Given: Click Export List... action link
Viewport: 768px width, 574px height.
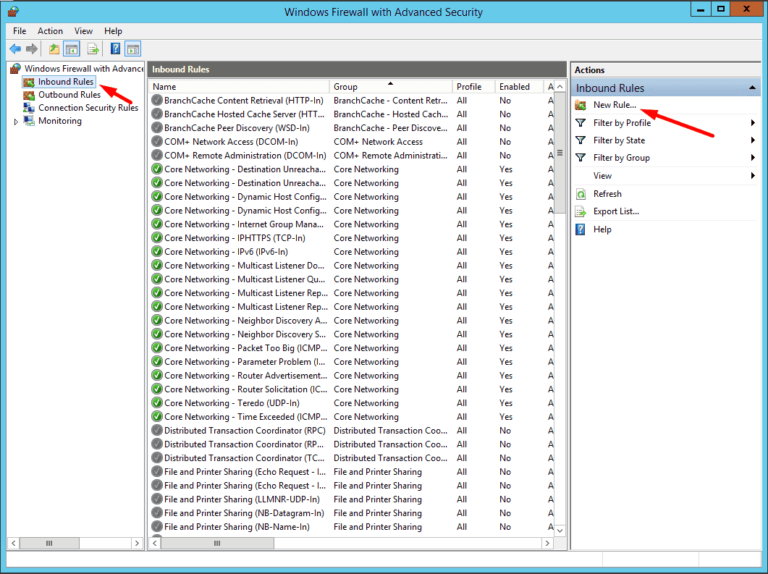Looking at the screenshot, I should click(616, 212).
